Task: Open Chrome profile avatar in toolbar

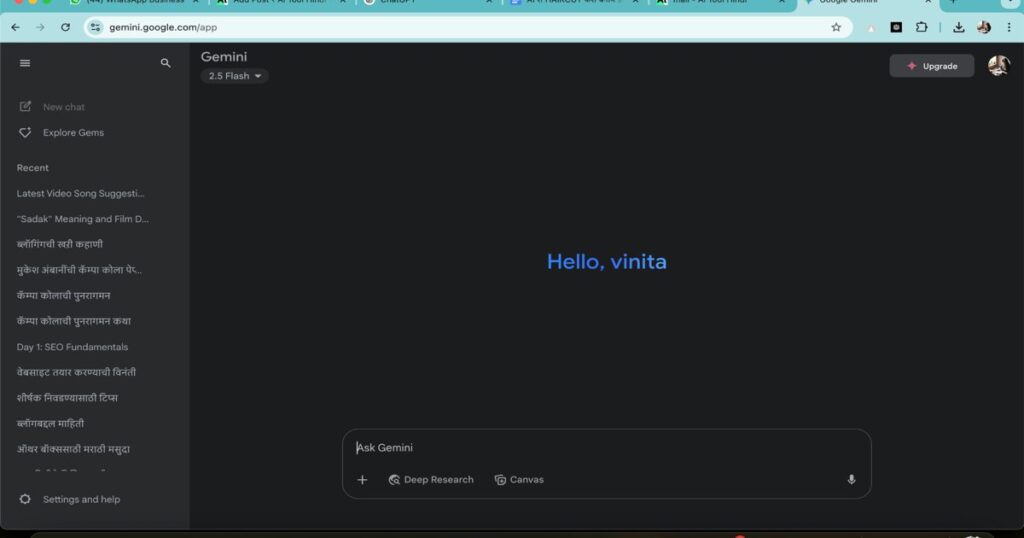Action: tap(984, 27)
